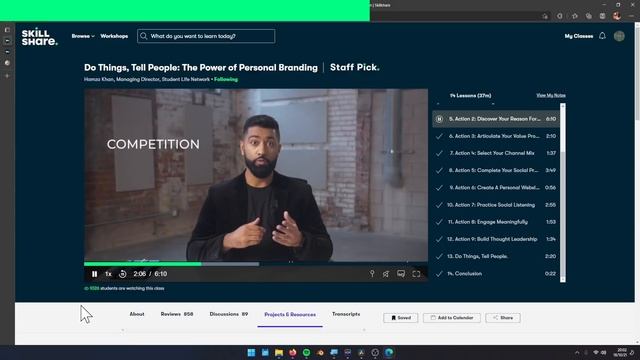Switch to the Discussions tab

point(229,314)
